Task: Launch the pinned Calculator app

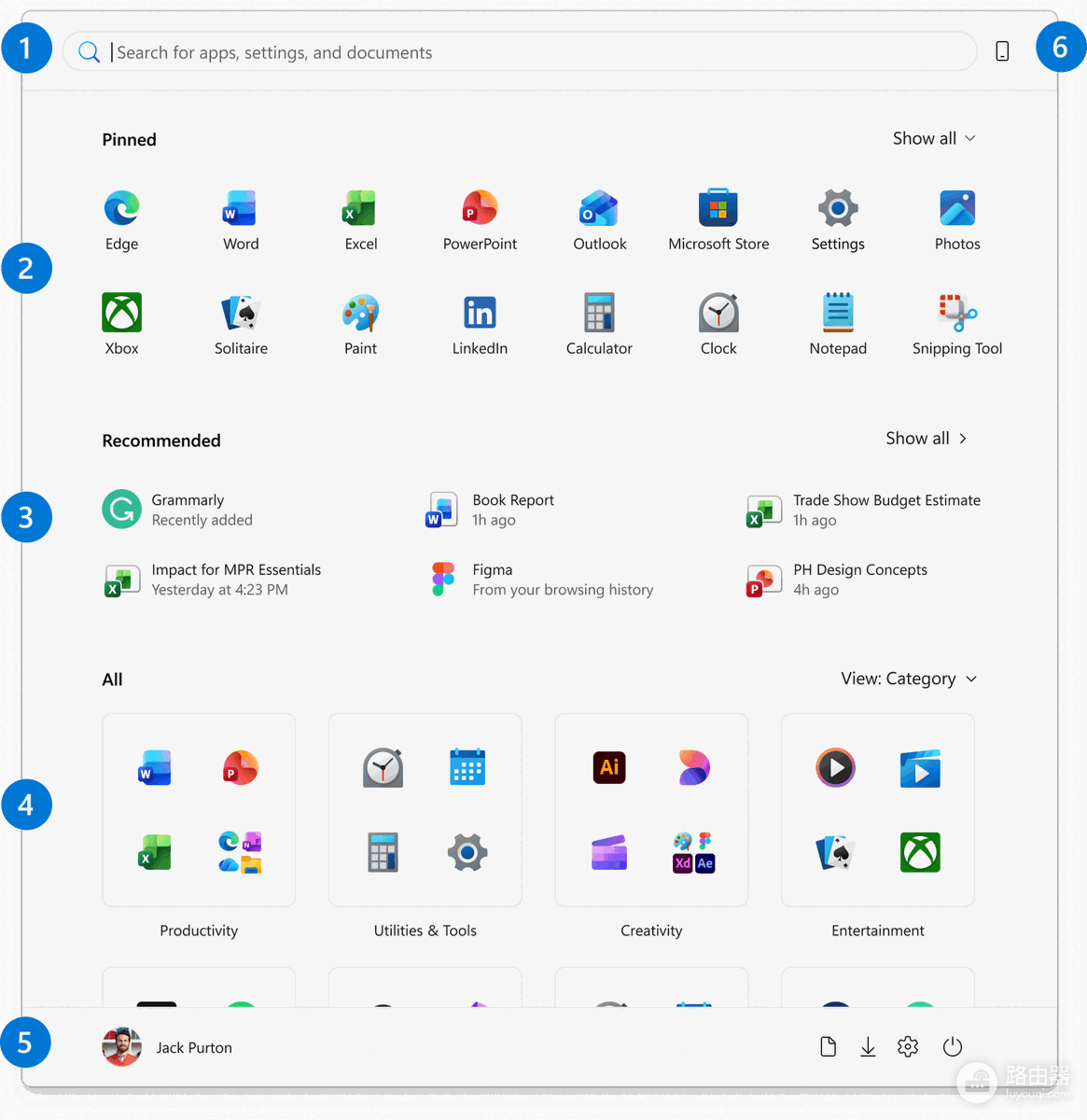Action: (x=599, y=325)
